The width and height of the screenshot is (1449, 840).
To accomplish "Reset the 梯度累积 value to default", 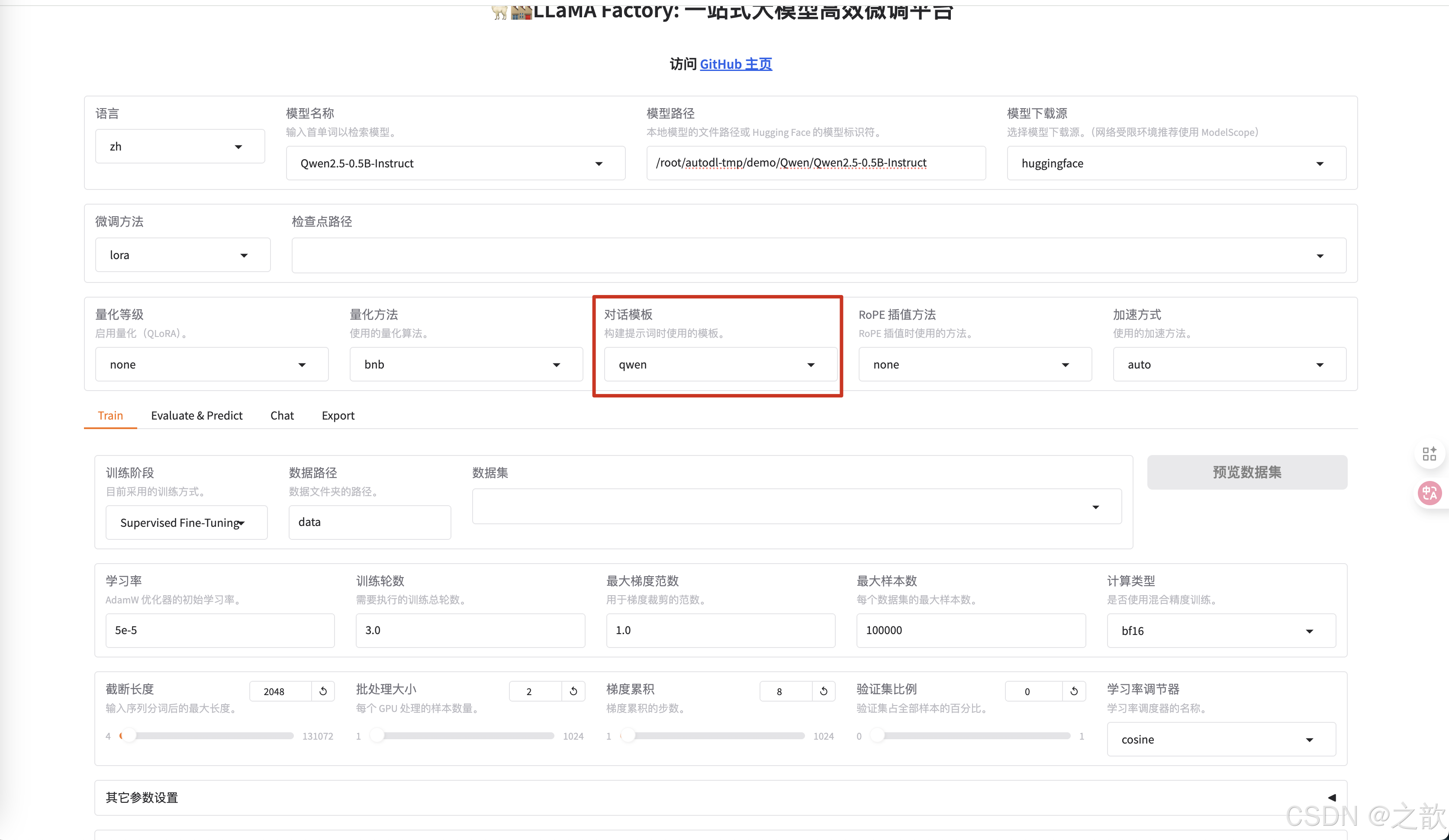I will [x=824, y=691].
